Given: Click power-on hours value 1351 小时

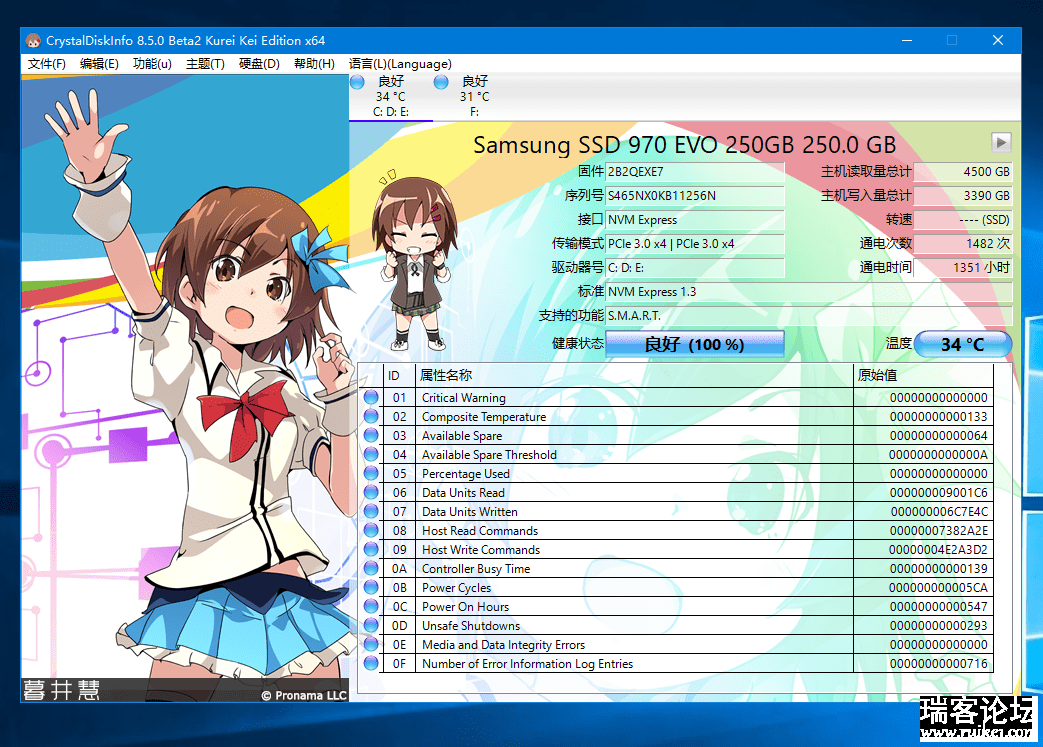Looking at the screenshot, I should [963, 267].
